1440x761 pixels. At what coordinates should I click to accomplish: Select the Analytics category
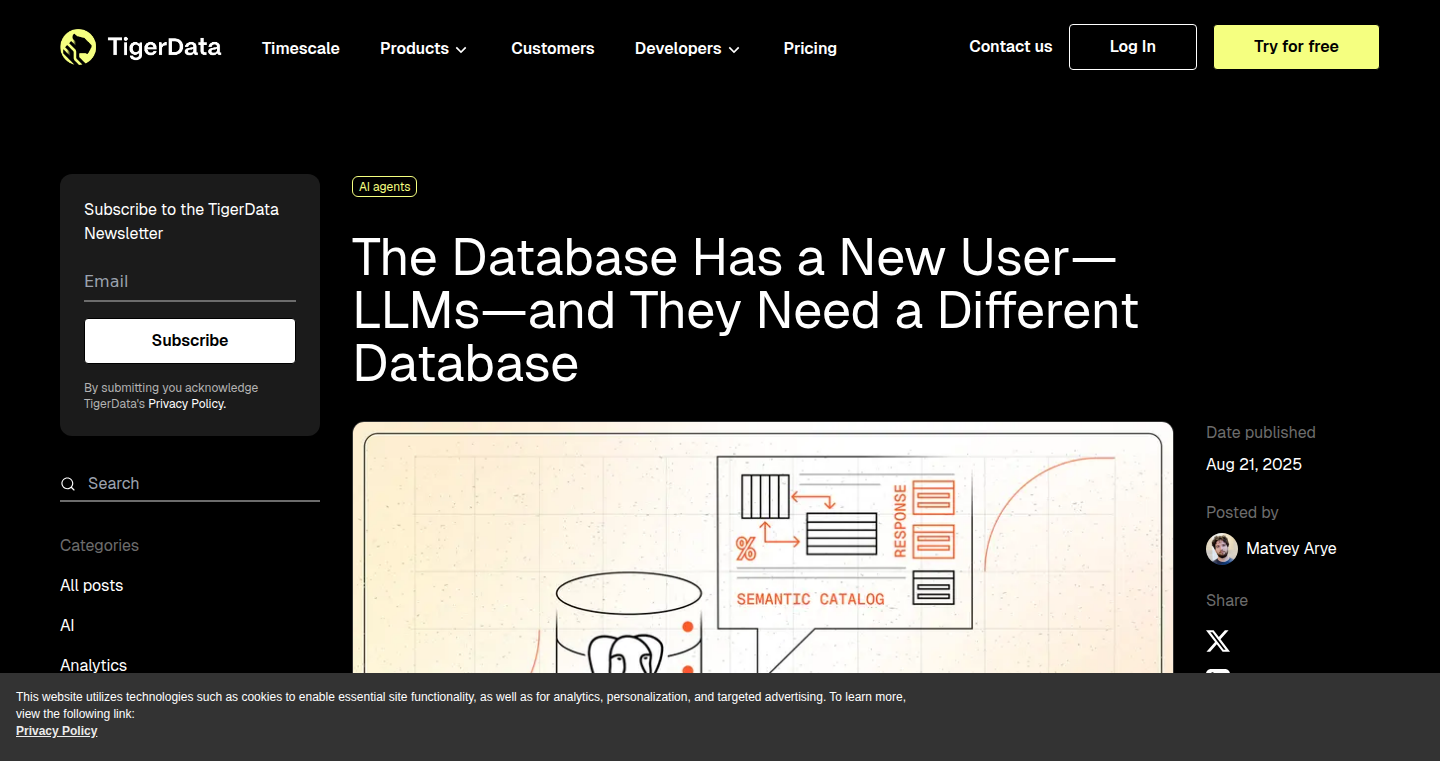[x=94, y=665]
